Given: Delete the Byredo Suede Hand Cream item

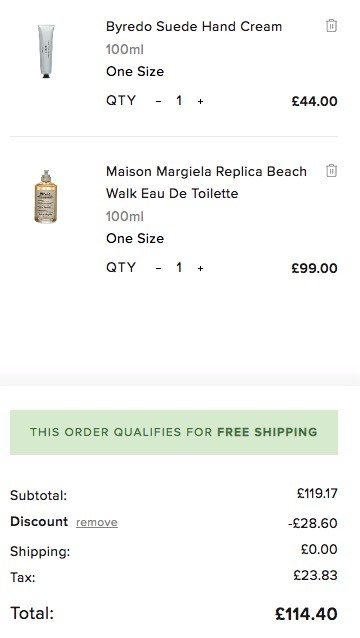Looking at the screenshot, I should (332, 26).
